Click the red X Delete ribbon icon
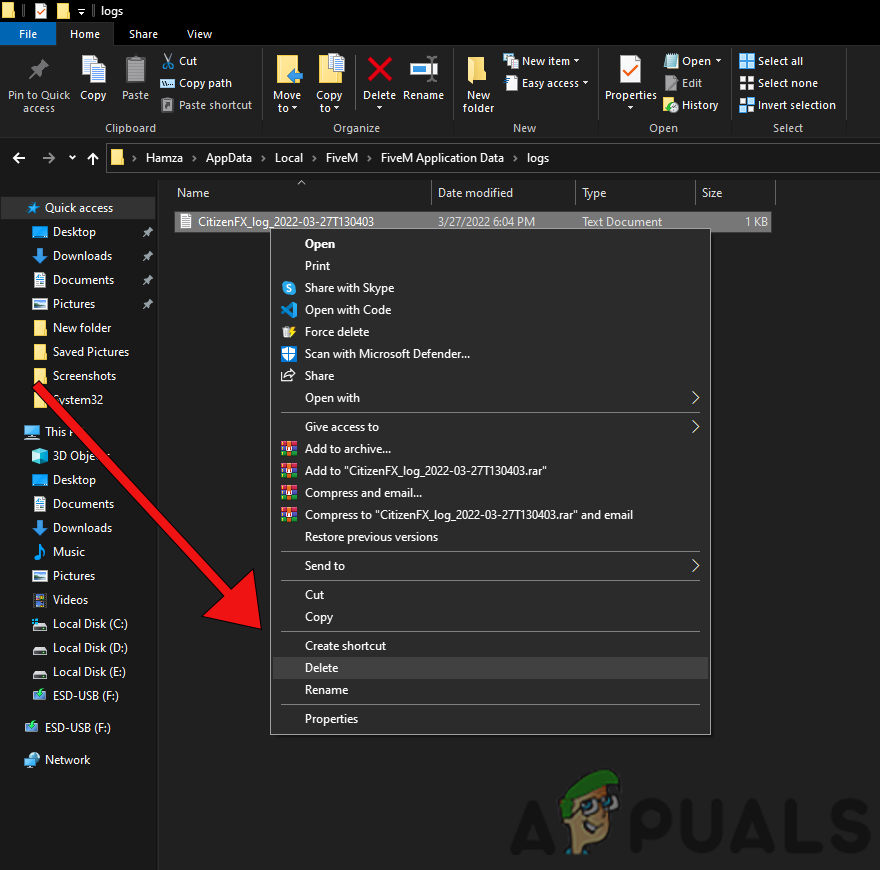 [379, 70]
